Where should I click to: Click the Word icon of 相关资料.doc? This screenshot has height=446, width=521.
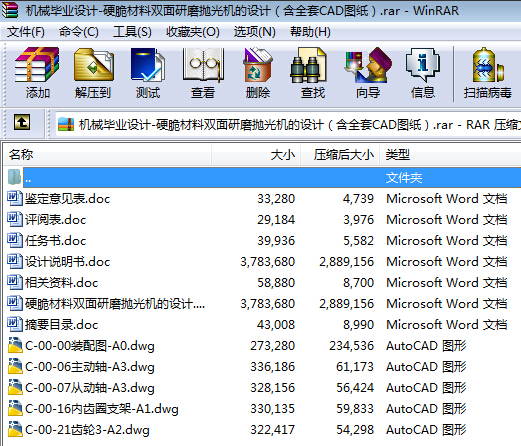(15, 282)
